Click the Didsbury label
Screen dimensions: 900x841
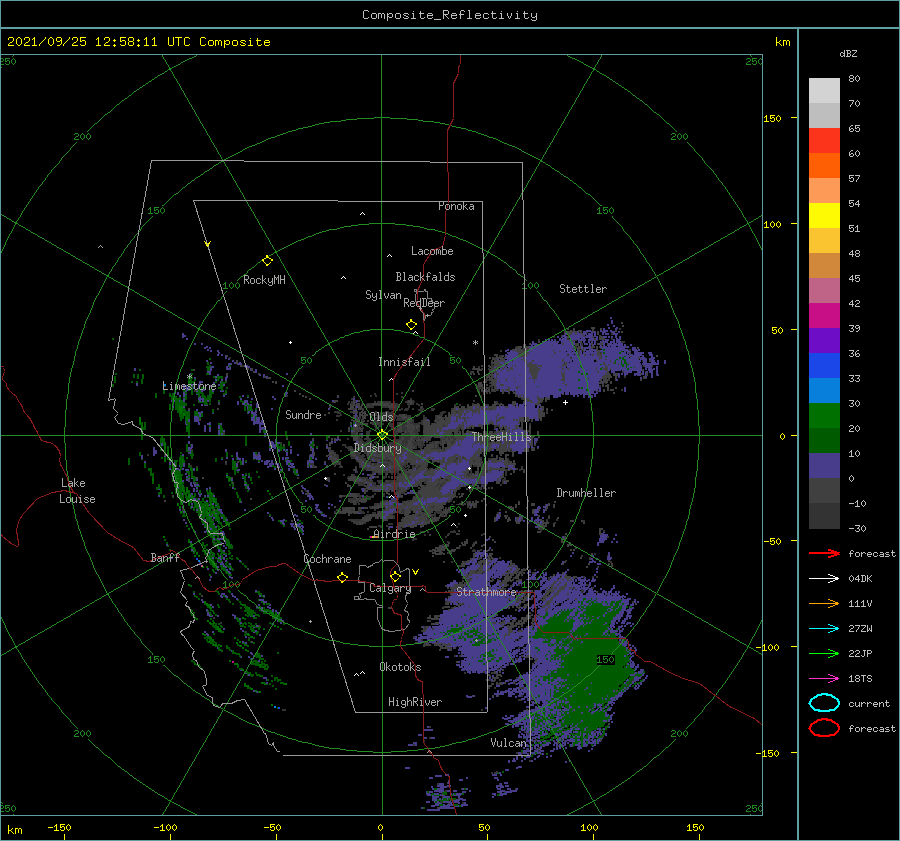coord(378,448)
